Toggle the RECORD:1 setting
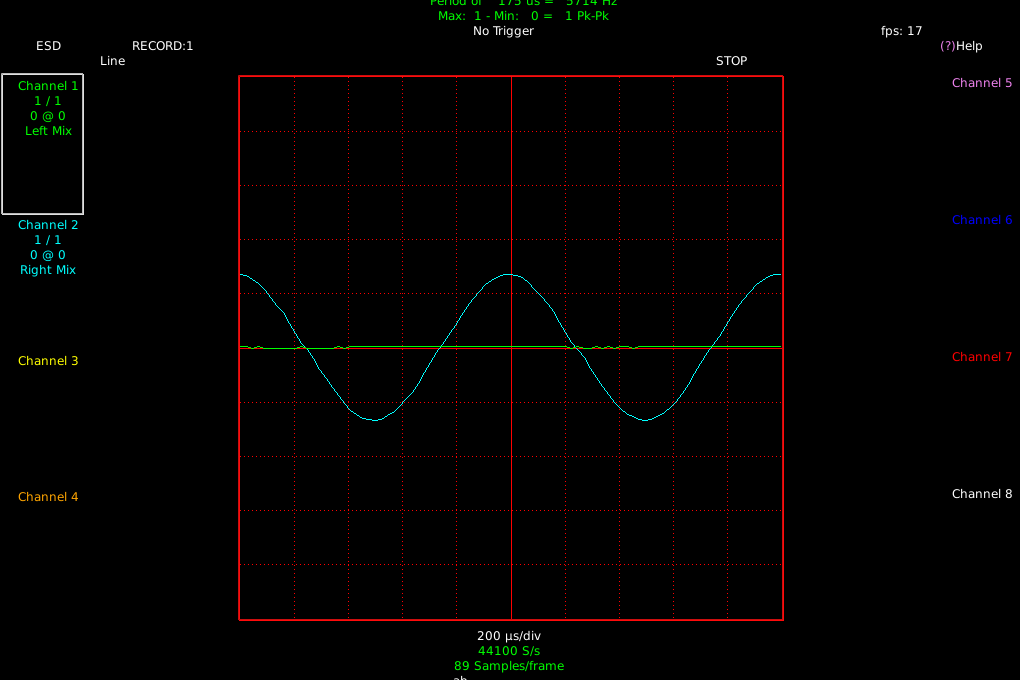The width and height of the screenshot is (1020, 680). [x=163, y=46]
